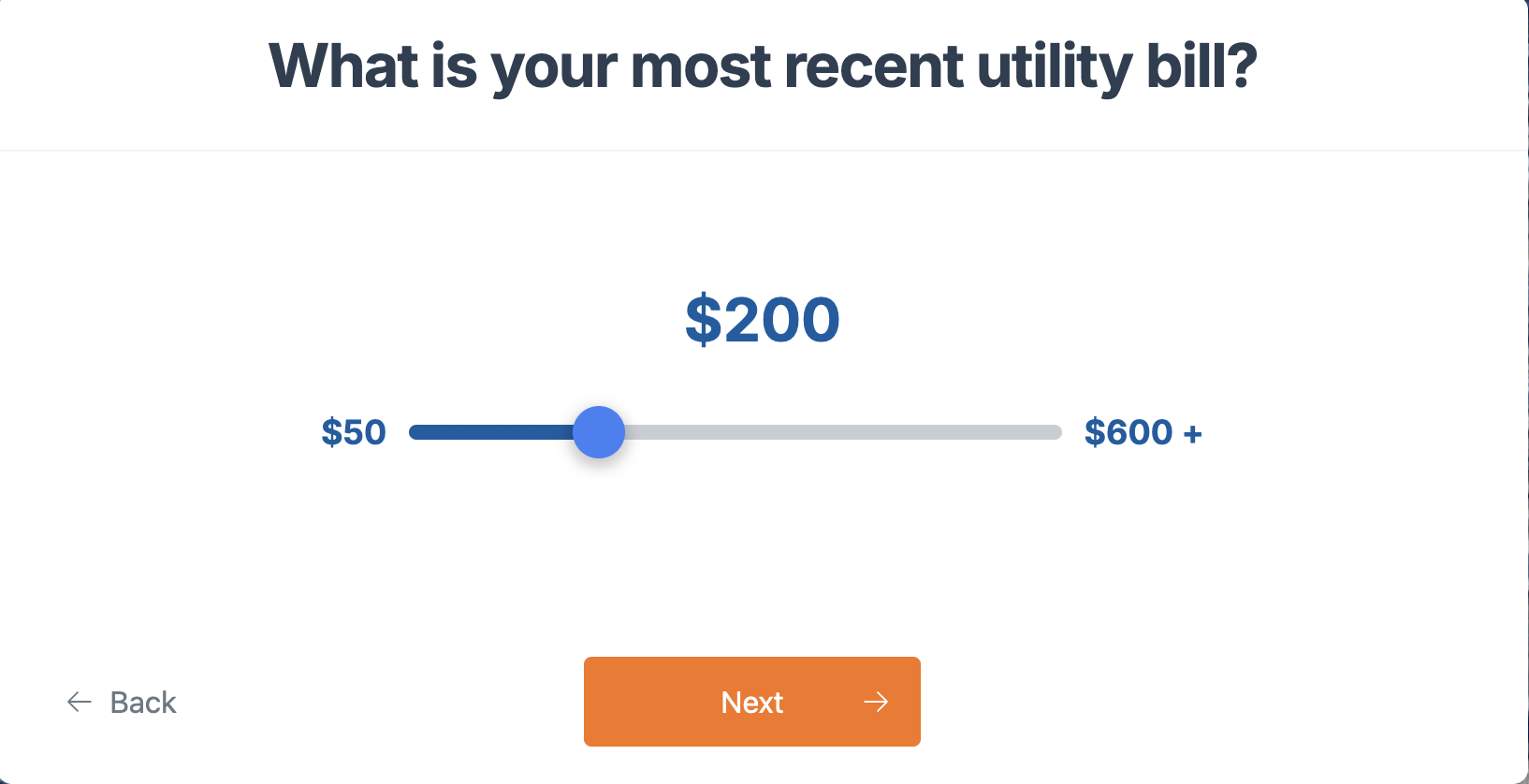
Task: Click the word "utility" in the heading
Action: (1054, 67)
